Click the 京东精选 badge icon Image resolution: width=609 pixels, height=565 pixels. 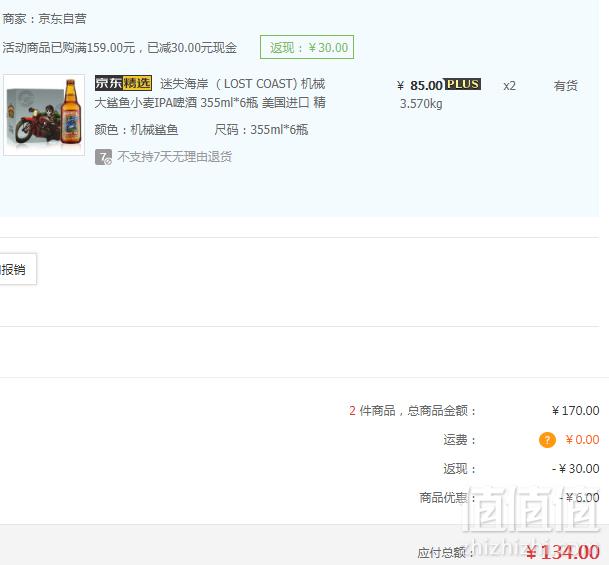123,83
